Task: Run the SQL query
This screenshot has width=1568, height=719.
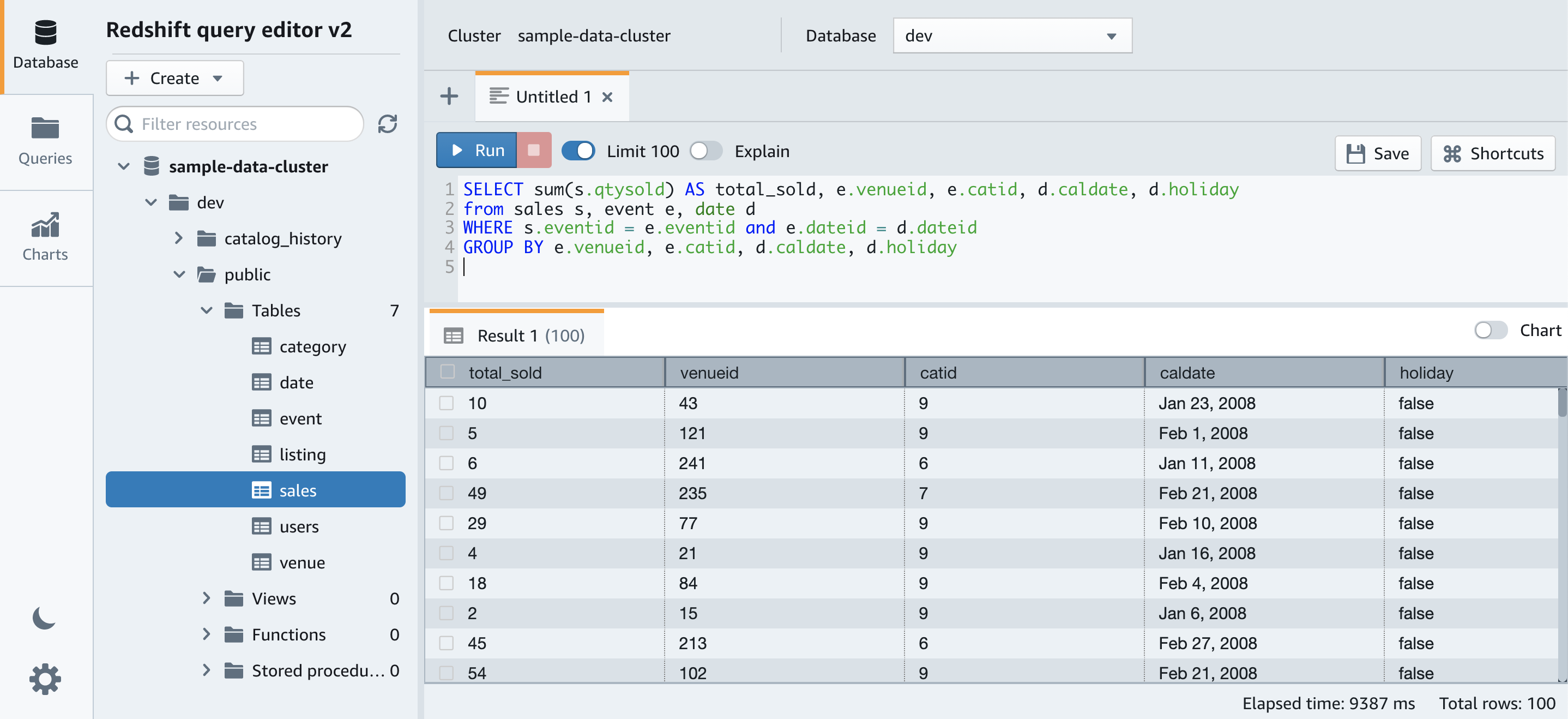Action: tap(477, 151)
